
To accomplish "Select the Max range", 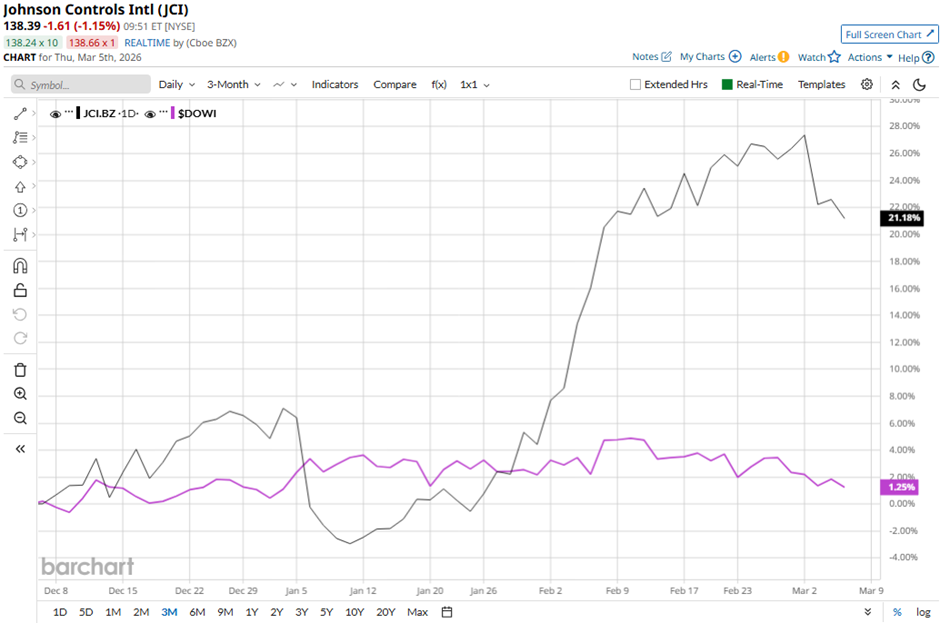I will 417,612.
